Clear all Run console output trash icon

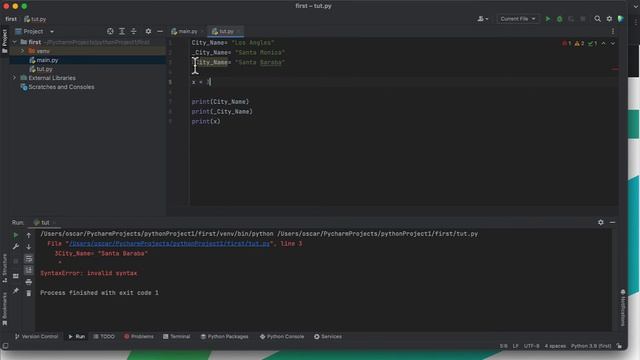[x=29, y=293]
